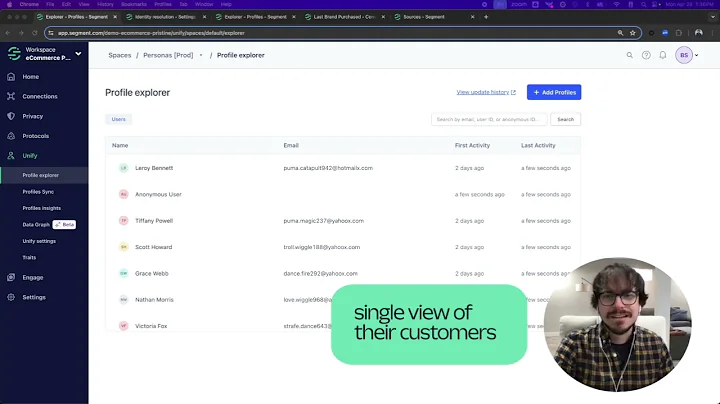
Task: Close the Sources - Segment tab
Action: [472, 17]
